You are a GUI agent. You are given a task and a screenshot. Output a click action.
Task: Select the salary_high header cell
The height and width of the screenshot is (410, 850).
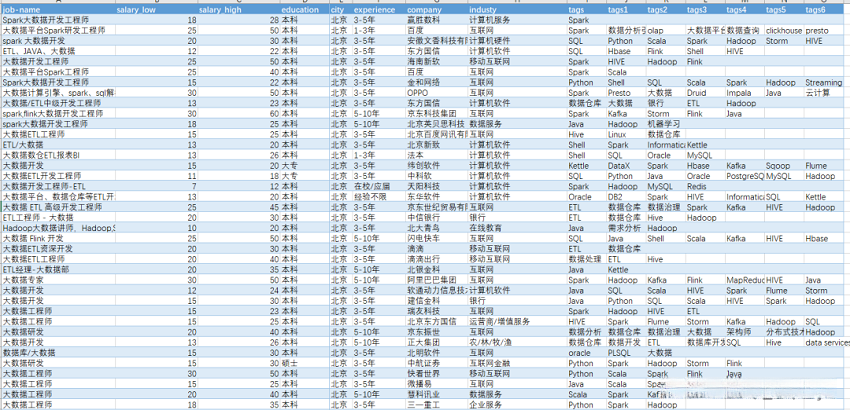click(239, 10)
